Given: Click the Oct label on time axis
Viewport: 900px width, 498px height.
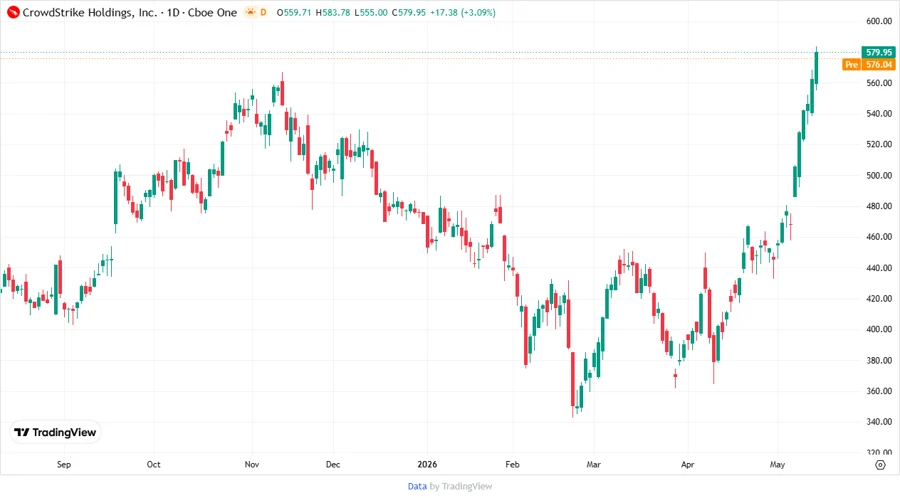Looking at the screenshot, I should tap(153, 464).
